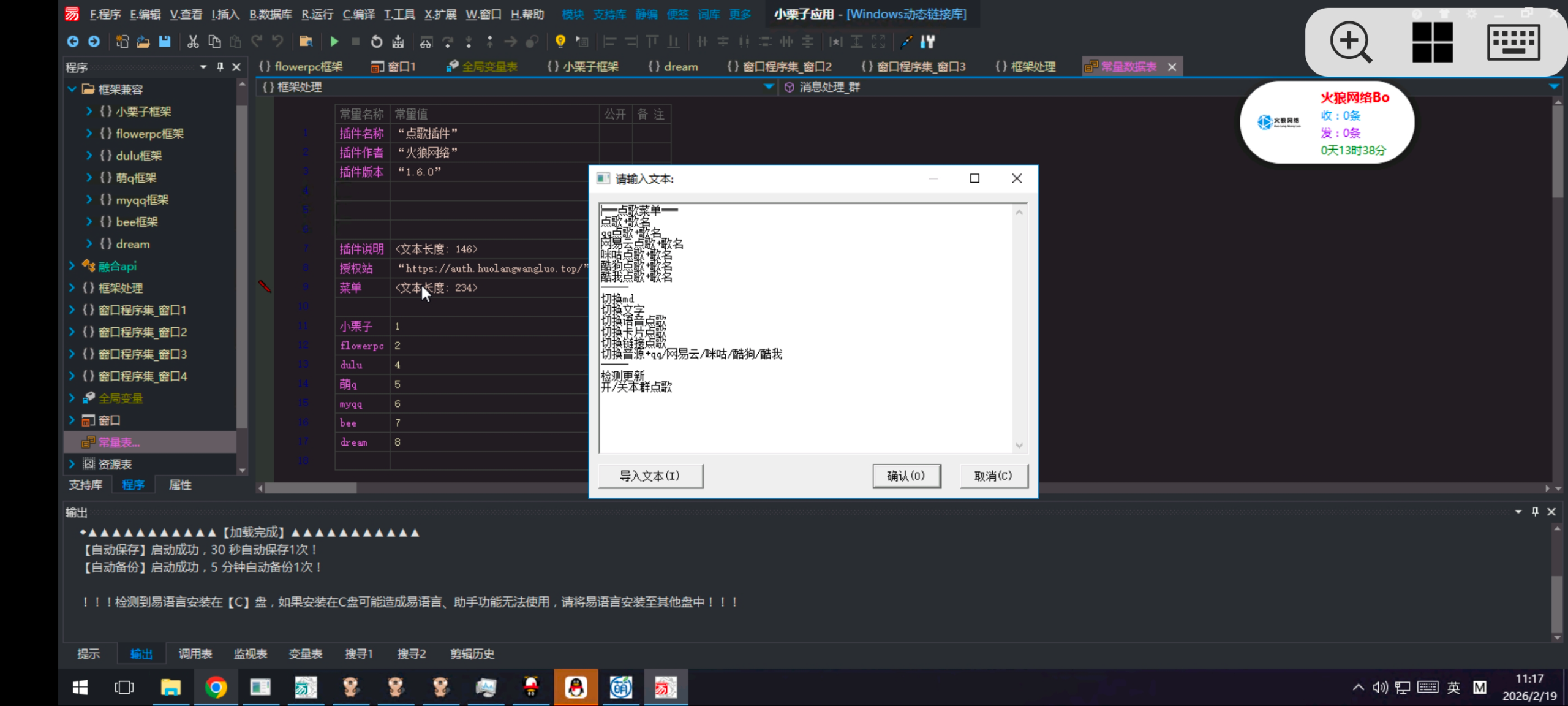Screen dimensions: 1568x706
Task: Click the Cut scissors icon
Action: coord(193,42)
